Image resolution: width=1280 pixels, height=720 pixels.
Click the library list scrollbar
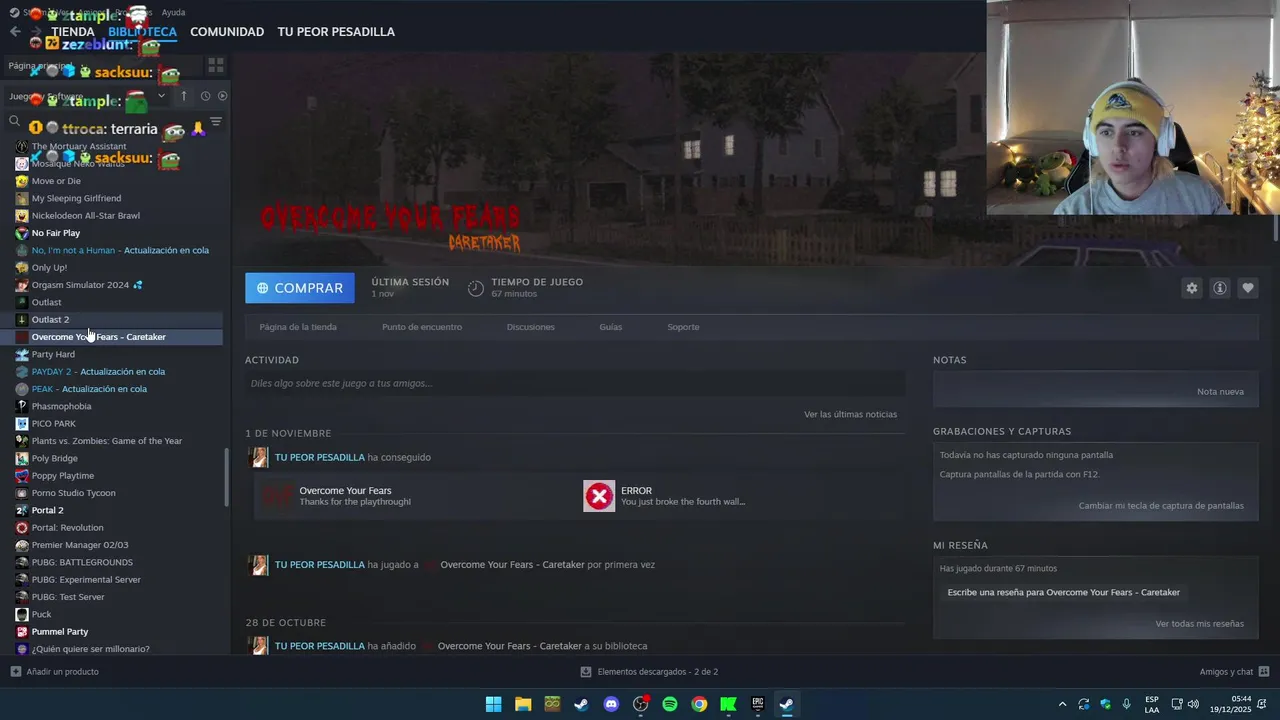pyautogui.click(x=226, y=478)
